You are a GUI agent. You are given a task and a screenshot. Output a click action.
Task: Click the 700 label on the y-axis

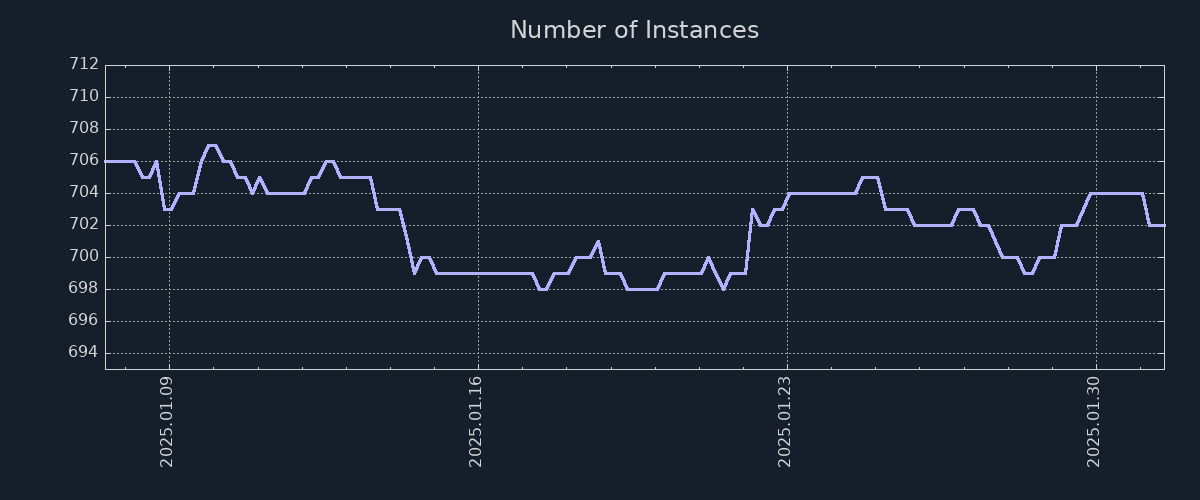pos(84,257)
